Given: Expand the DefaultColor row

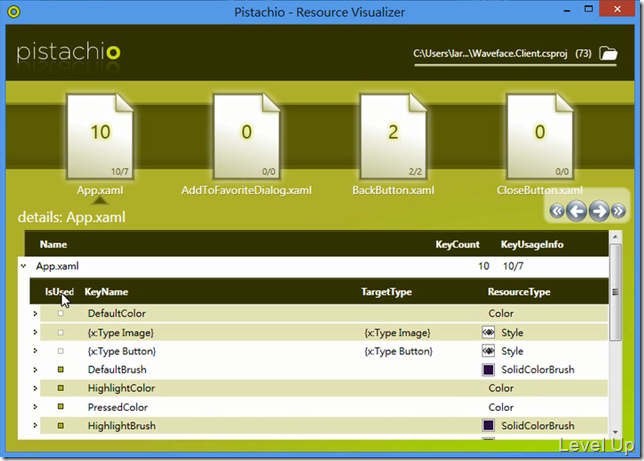Looking at the screenshot, I should 35,313.
